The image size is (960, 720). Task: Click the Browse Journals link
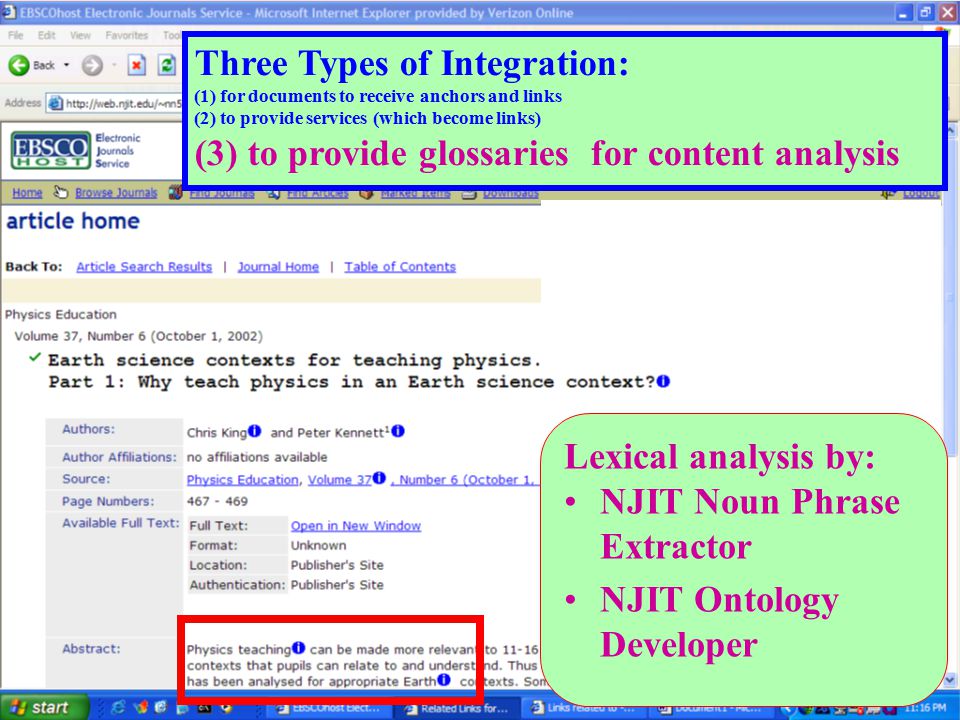116,193
